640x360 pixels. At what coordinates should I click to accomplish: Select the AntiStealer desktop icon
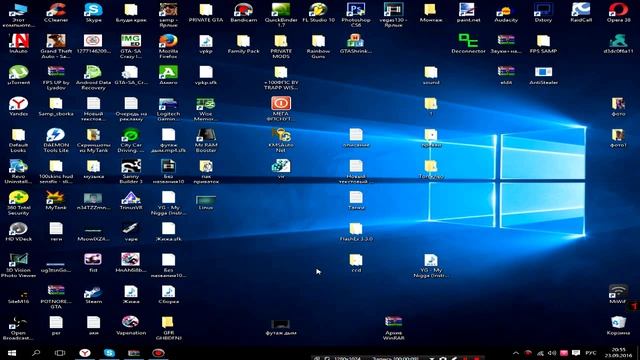543,75
